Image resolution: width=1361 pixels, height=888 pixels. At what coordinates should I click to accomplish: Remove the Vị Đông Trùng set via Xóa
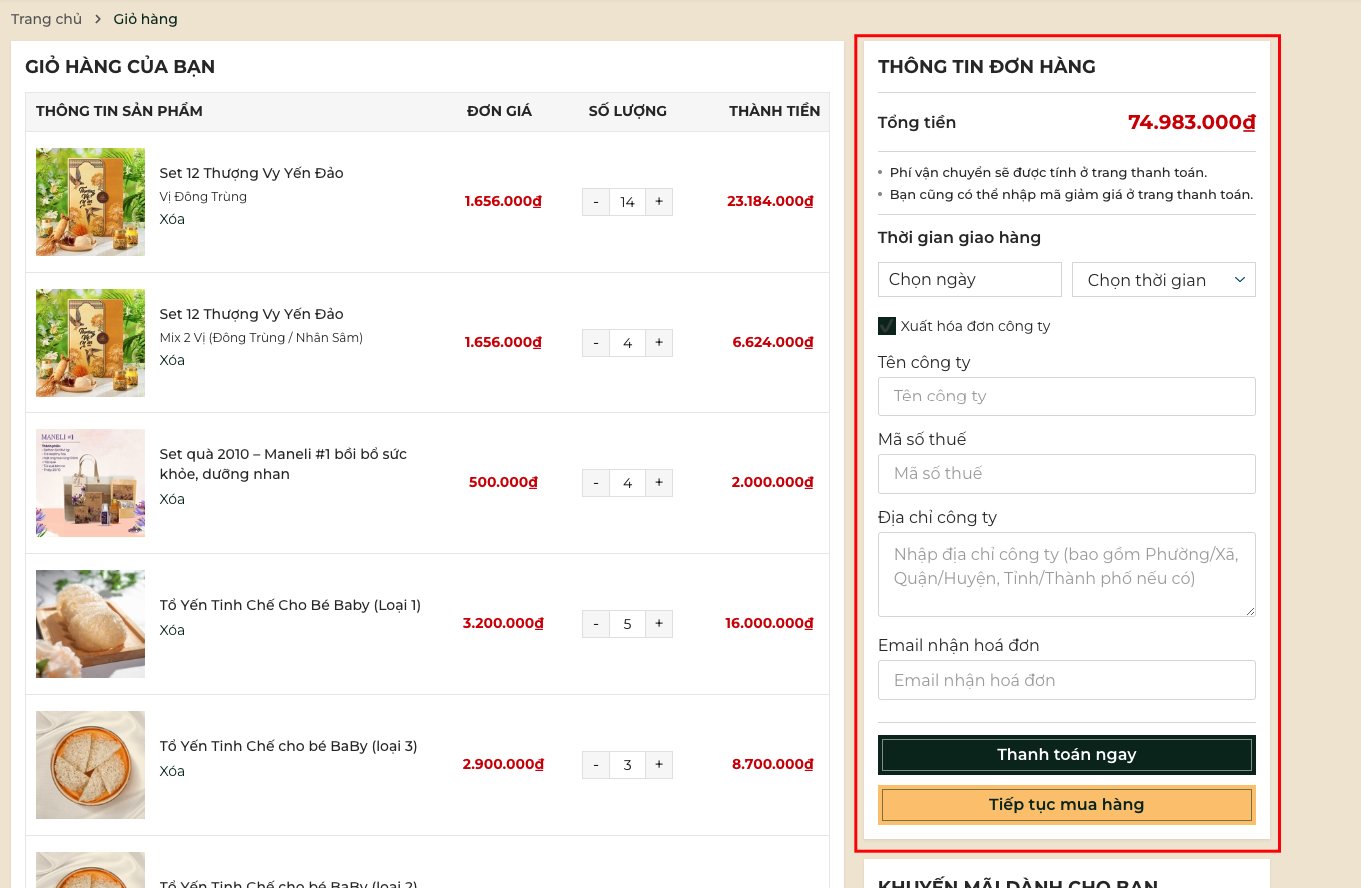[172, 219]
